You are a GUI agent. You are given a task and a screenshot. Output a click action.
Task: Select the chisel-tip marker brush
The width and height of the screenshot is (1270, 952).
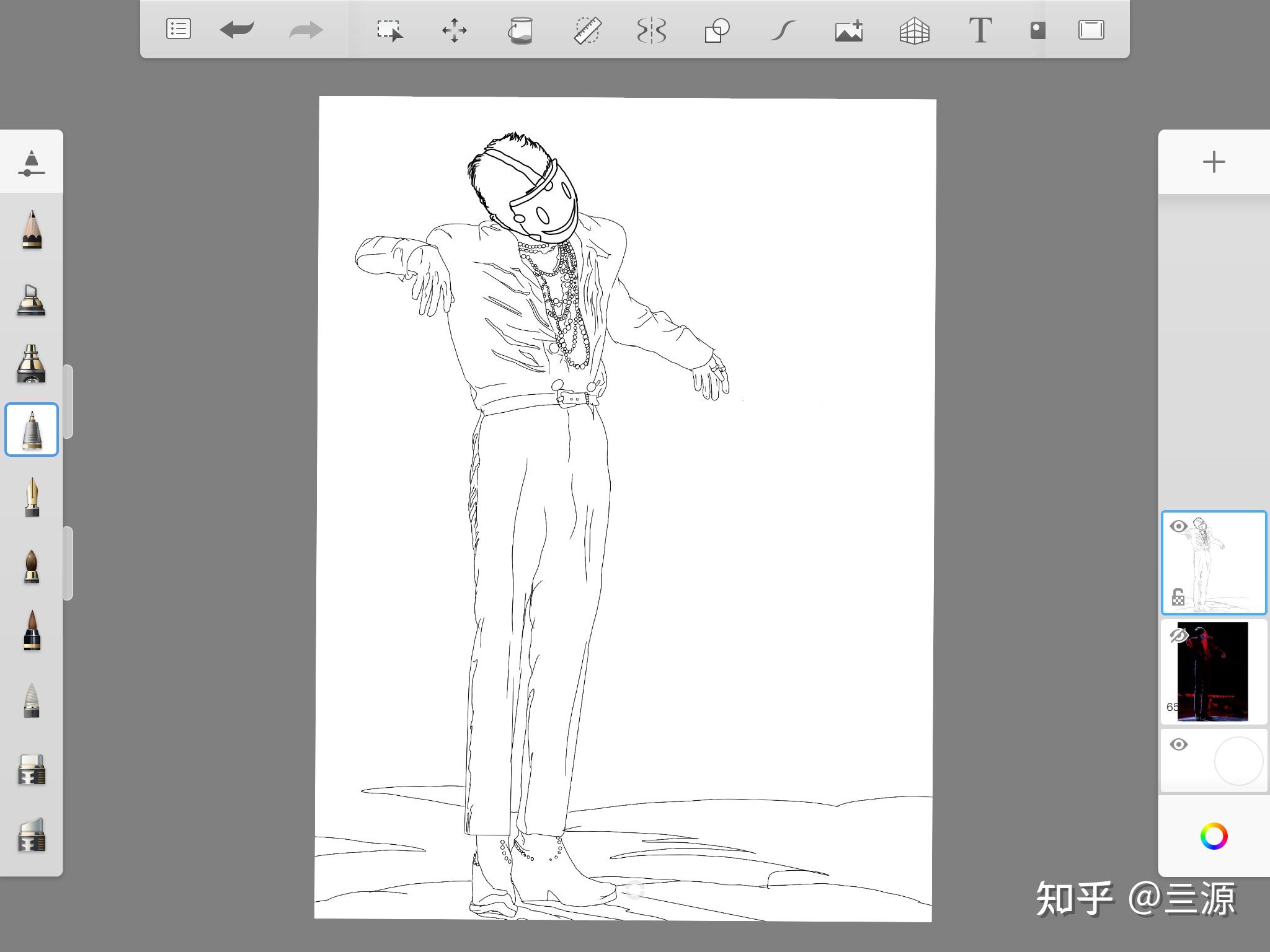(x=31, y=300)
